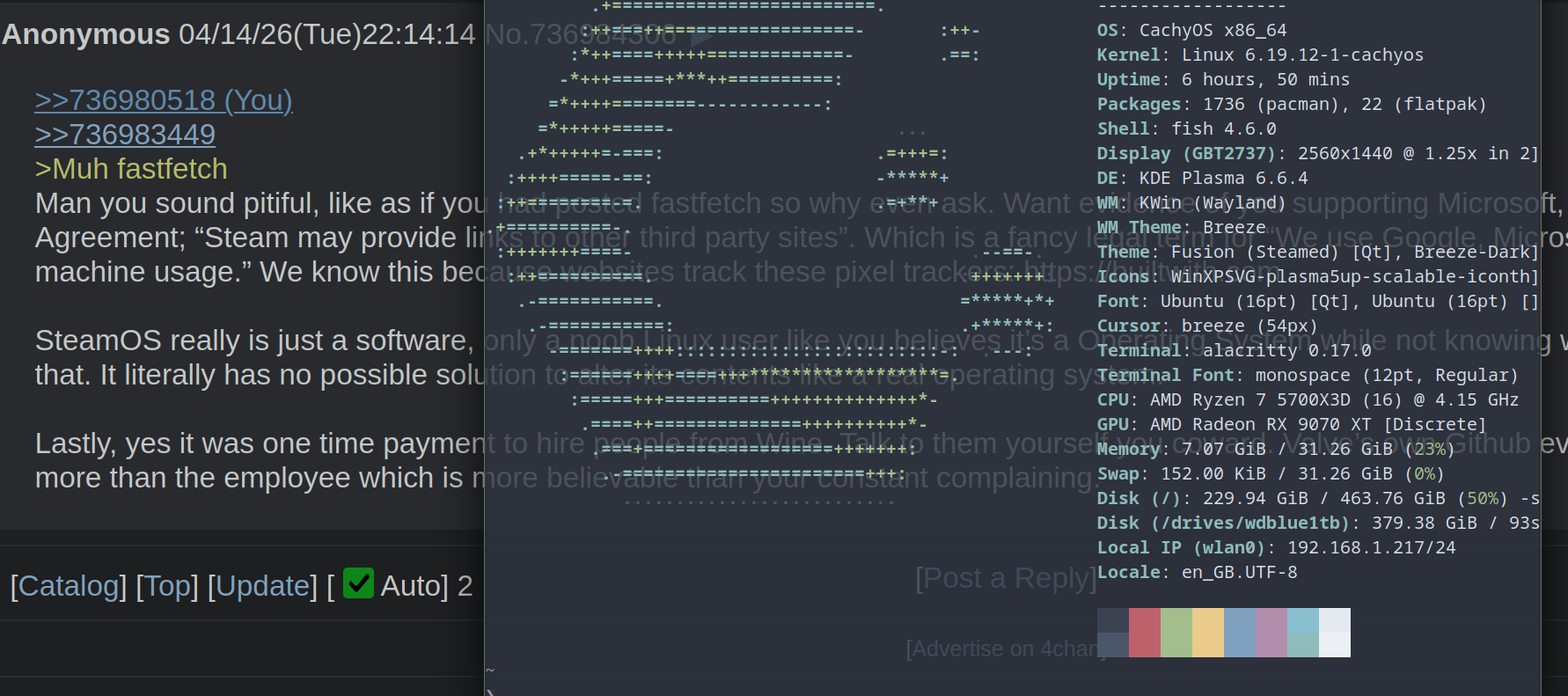Click the "WM Theme: Breeze" line
The image size is (1568, 696).
tap(1182, 228)
